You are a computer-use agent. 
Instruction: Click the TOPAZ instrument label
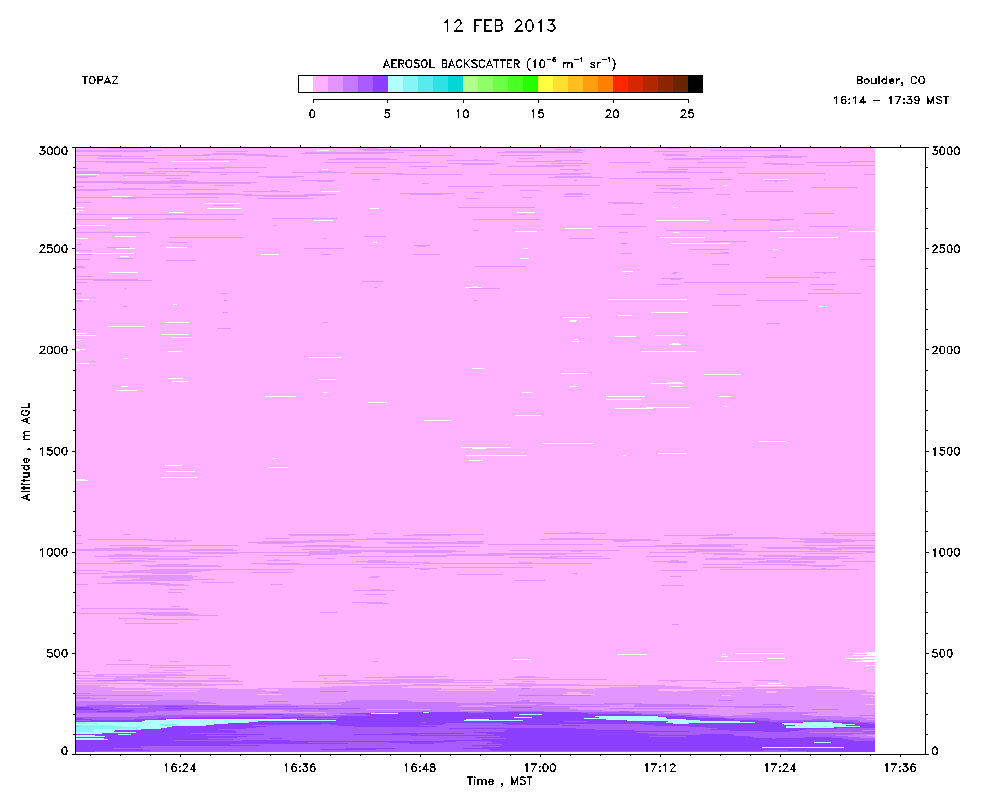pyautogui.click(x=100, y=80)
